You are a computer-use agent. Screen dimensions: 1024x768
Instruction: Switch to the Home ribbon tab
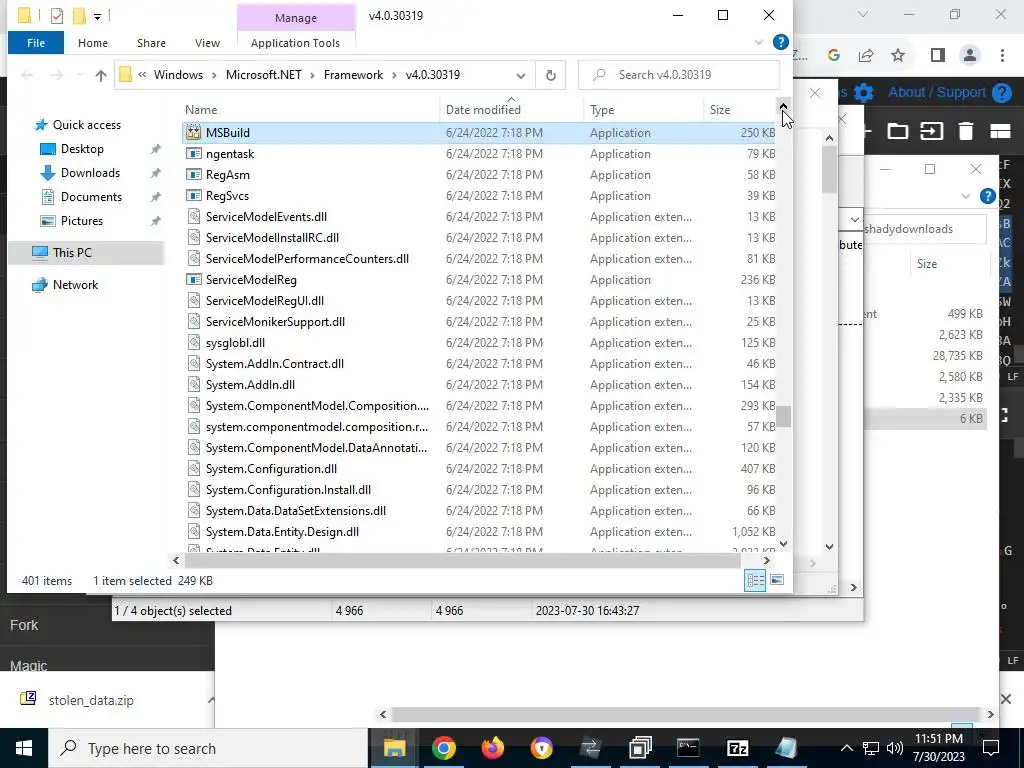[93, 43]
